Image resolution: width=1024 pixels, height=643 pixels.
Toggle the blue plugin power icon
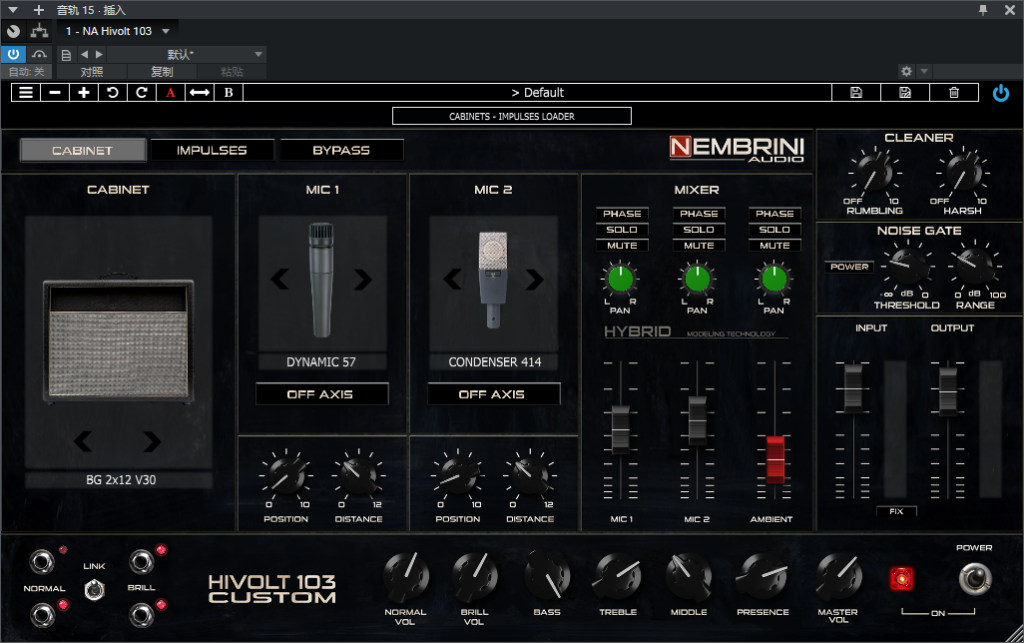point(1000,93)
